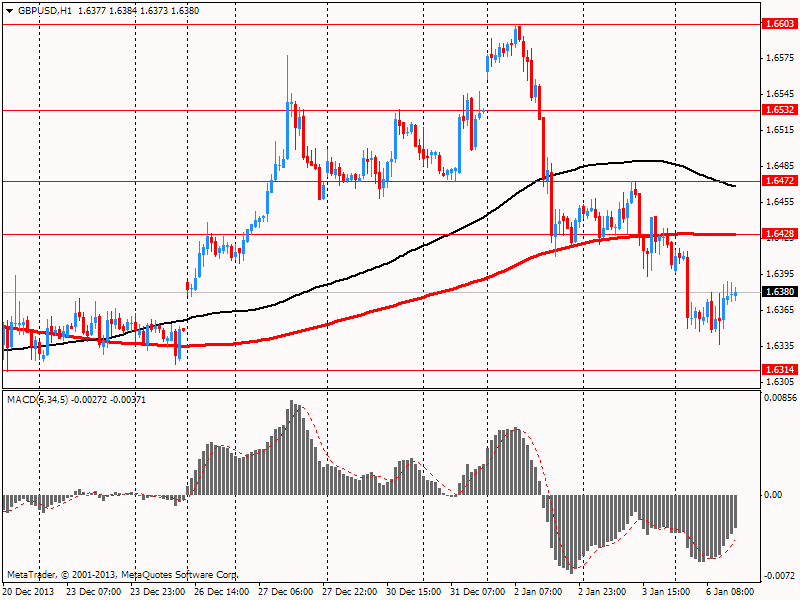Click the 31 Dec 07:00 time label
800x600 pixels.
[478, 592]
